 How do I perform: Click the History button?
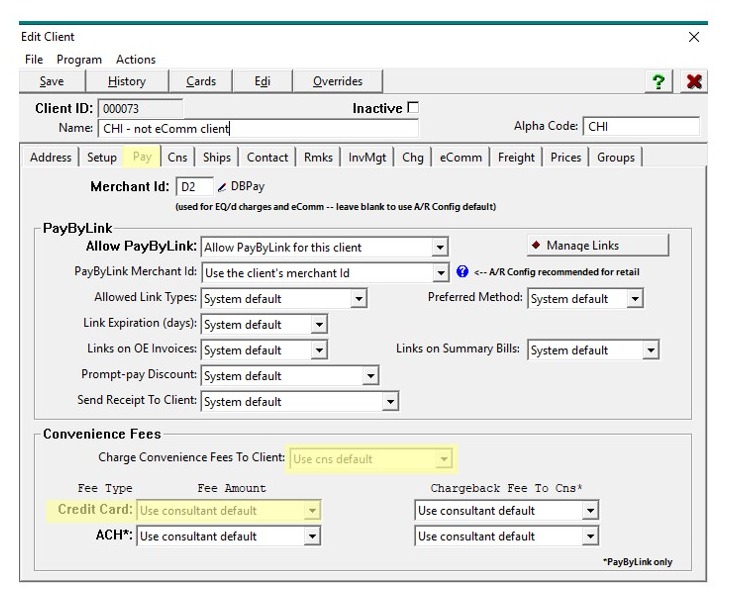127,81
